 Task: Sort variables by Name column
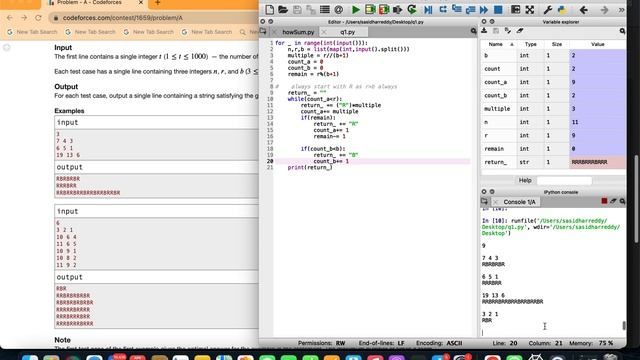click(498, 44)
